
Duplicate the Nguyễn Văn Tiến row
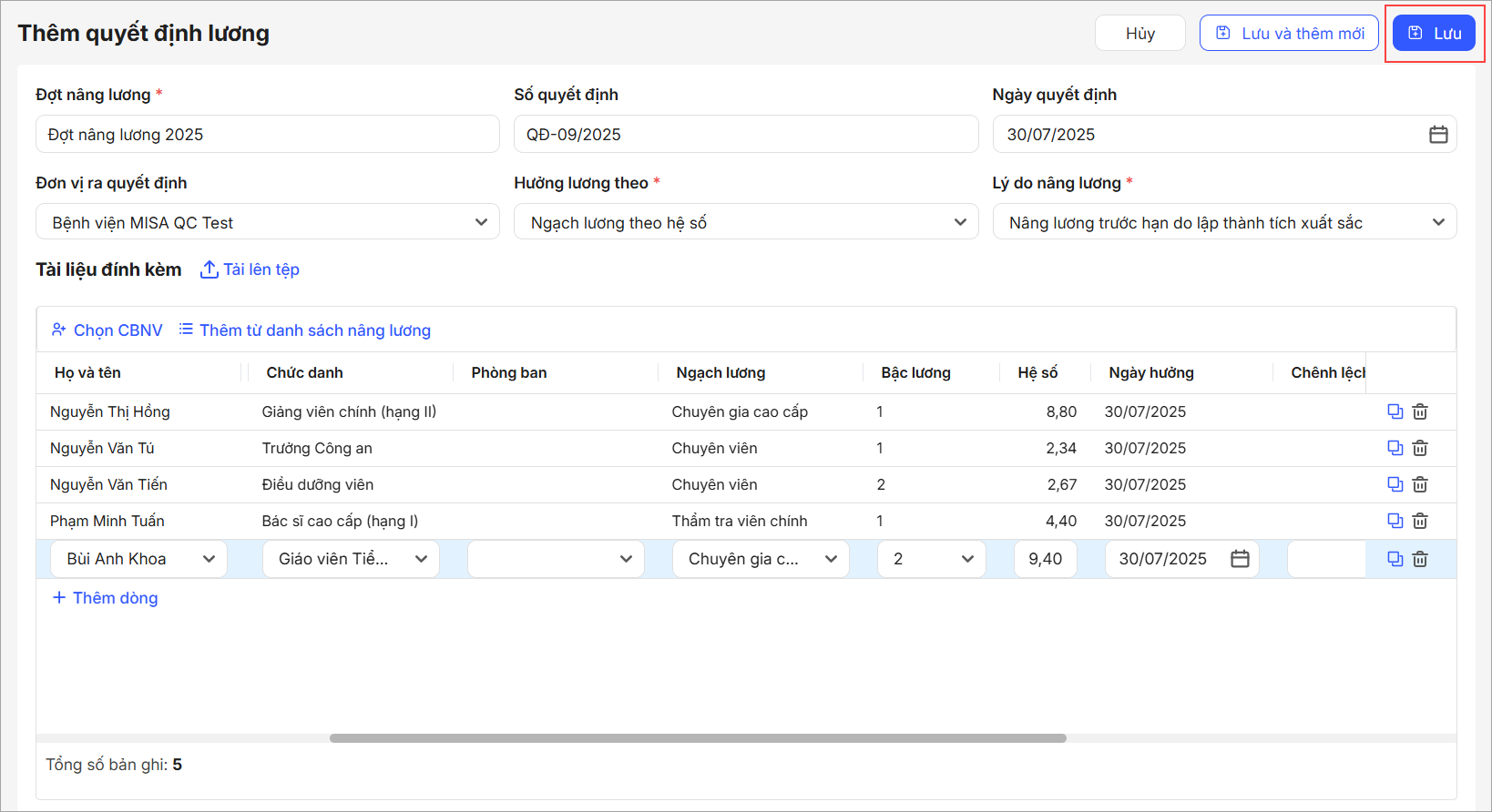coord(1395,484)
